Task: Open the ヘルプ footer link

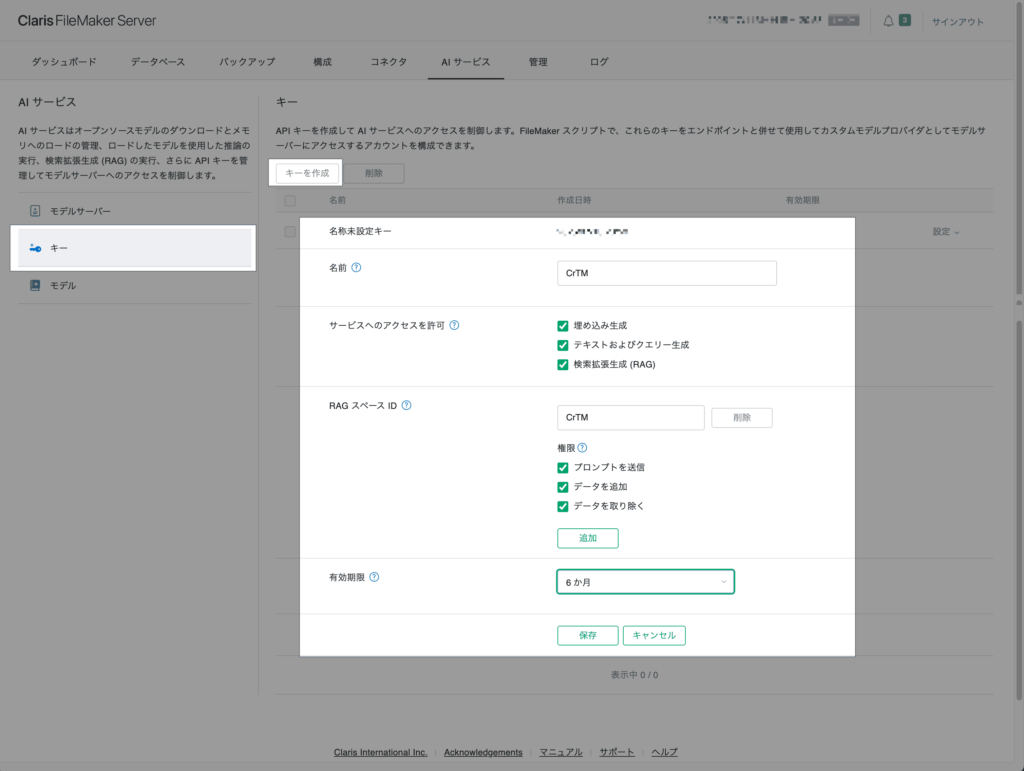Action: 664,752
